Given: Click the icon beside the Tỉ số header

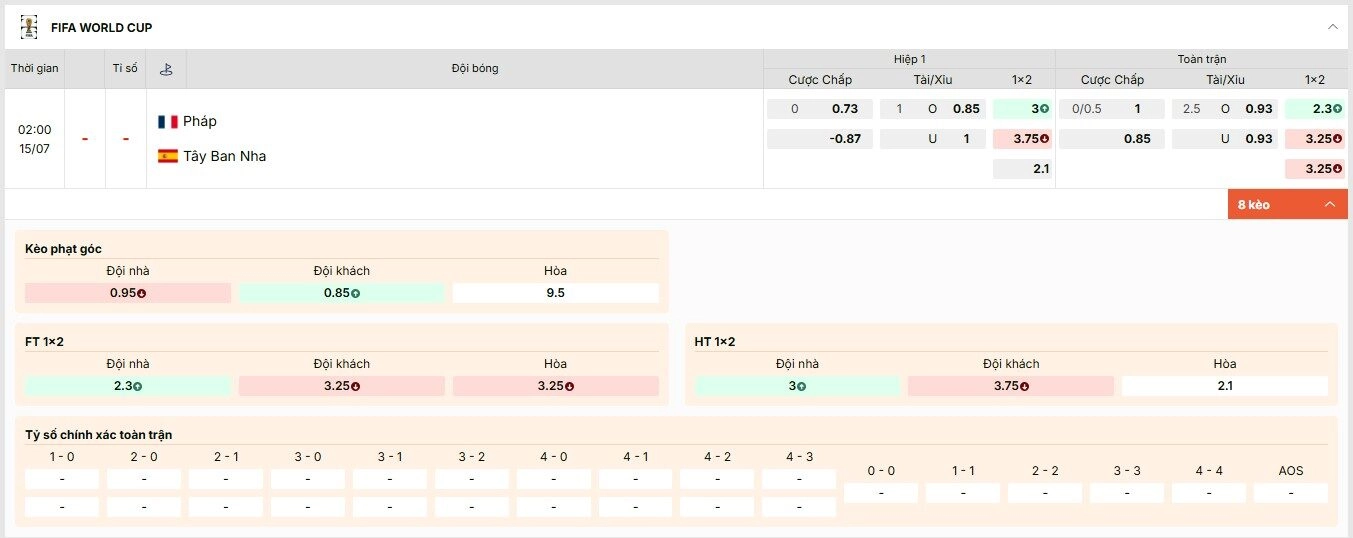Looking at the screenshot, I should click(166, 69).
